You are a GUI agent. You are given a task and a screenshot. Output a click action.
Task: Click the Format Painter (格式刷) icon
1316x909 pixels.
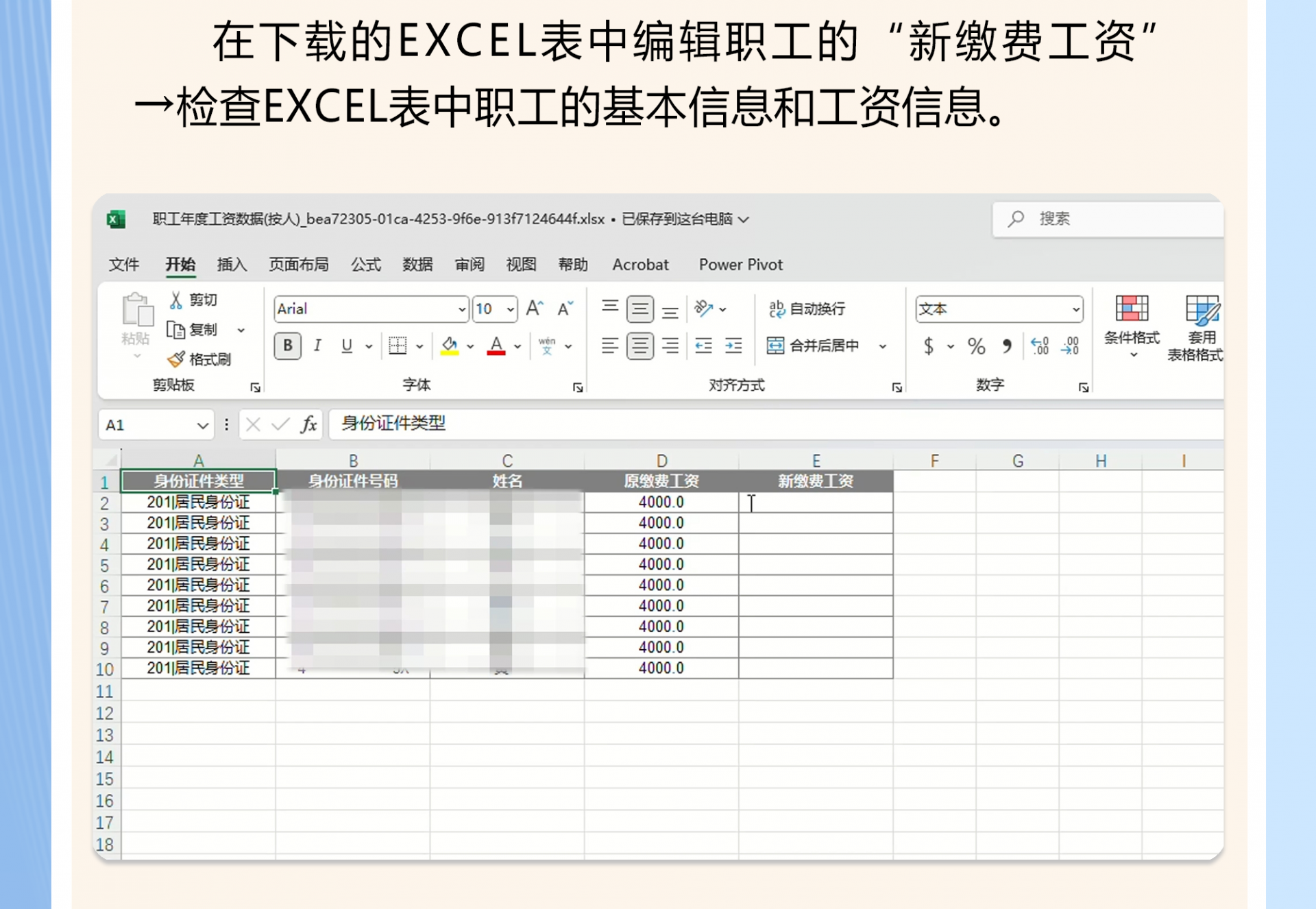[x=176, y=359]
